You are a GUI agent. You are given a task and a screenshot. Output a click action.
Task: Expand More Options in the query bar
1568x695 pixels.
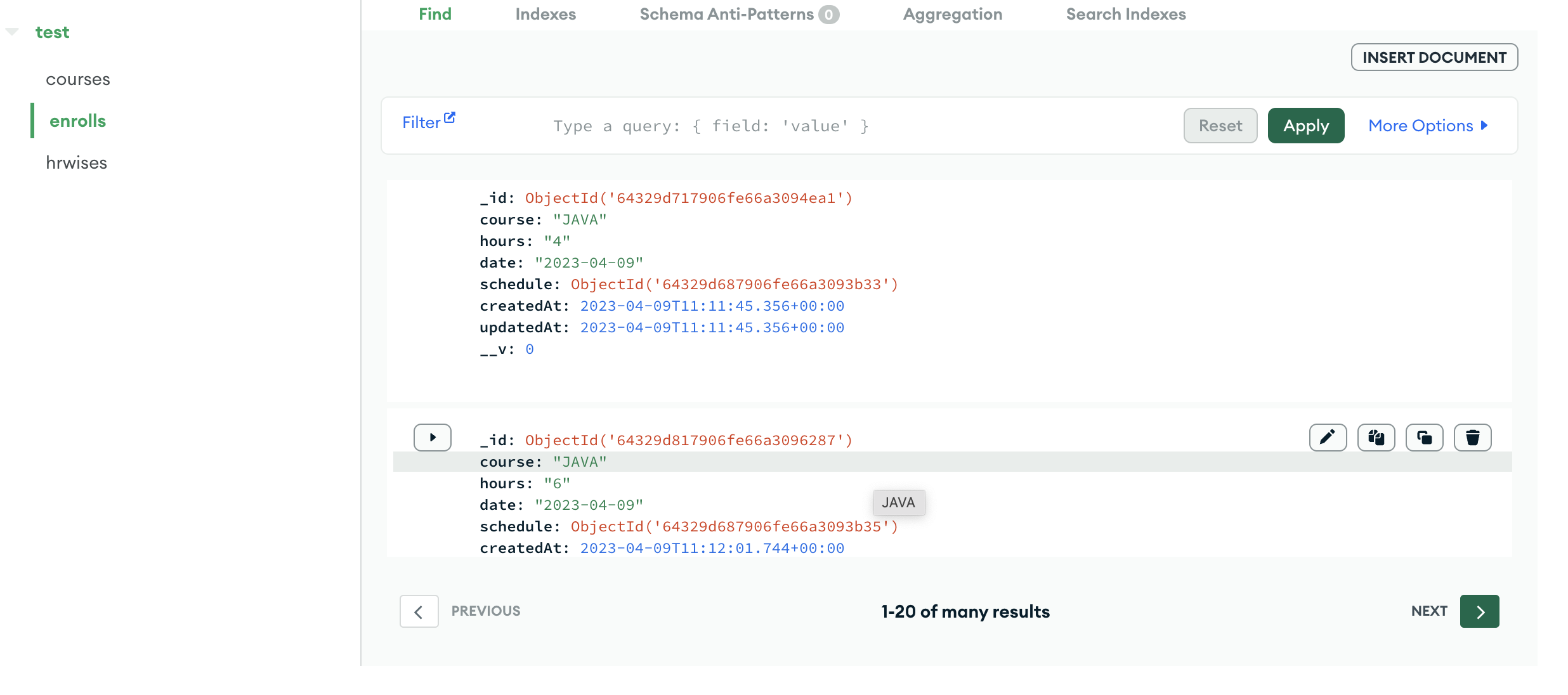tap(1428, 125)
